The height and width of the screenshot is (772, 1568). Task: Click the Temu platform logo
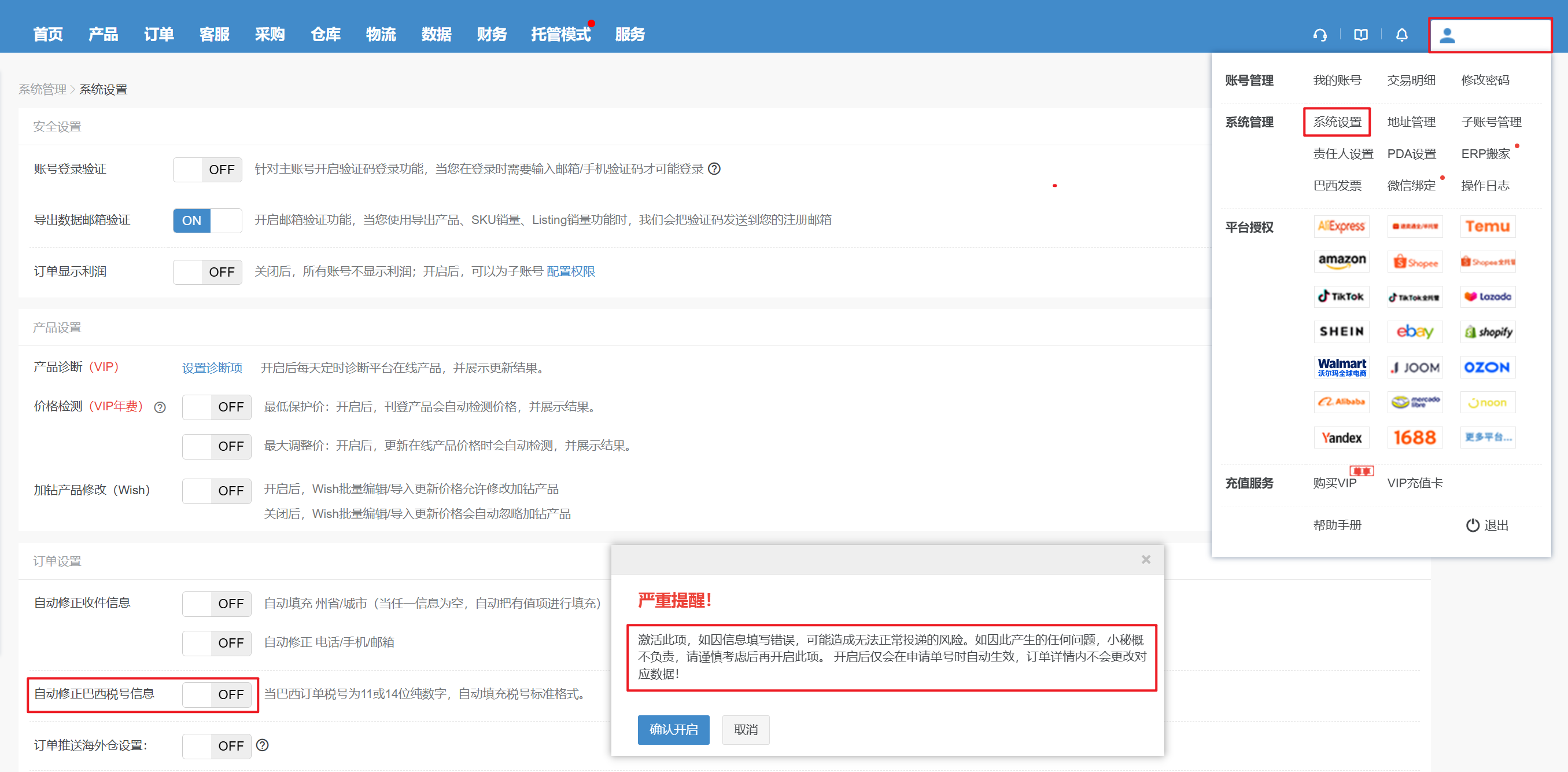(x=1487, y=226)
